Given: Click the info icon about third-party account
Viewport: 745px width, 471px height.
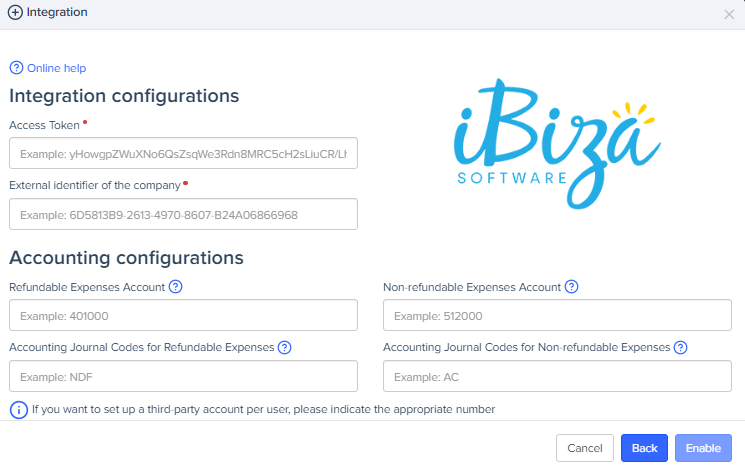Looking at the screenshot, I should (x=18, y=409).
